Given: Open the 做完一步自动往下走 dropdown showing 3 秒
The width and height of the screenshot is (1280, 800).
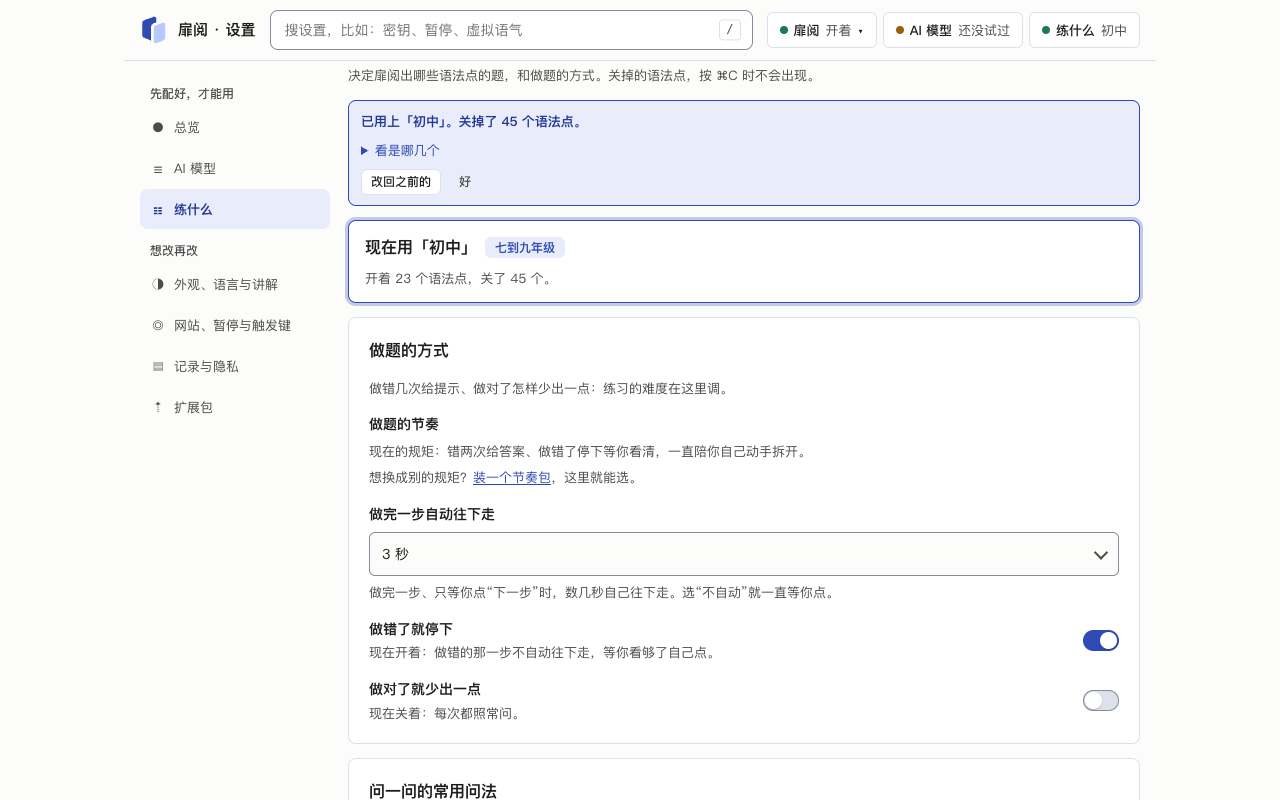Looking at the screenshot, I should 744,554.
